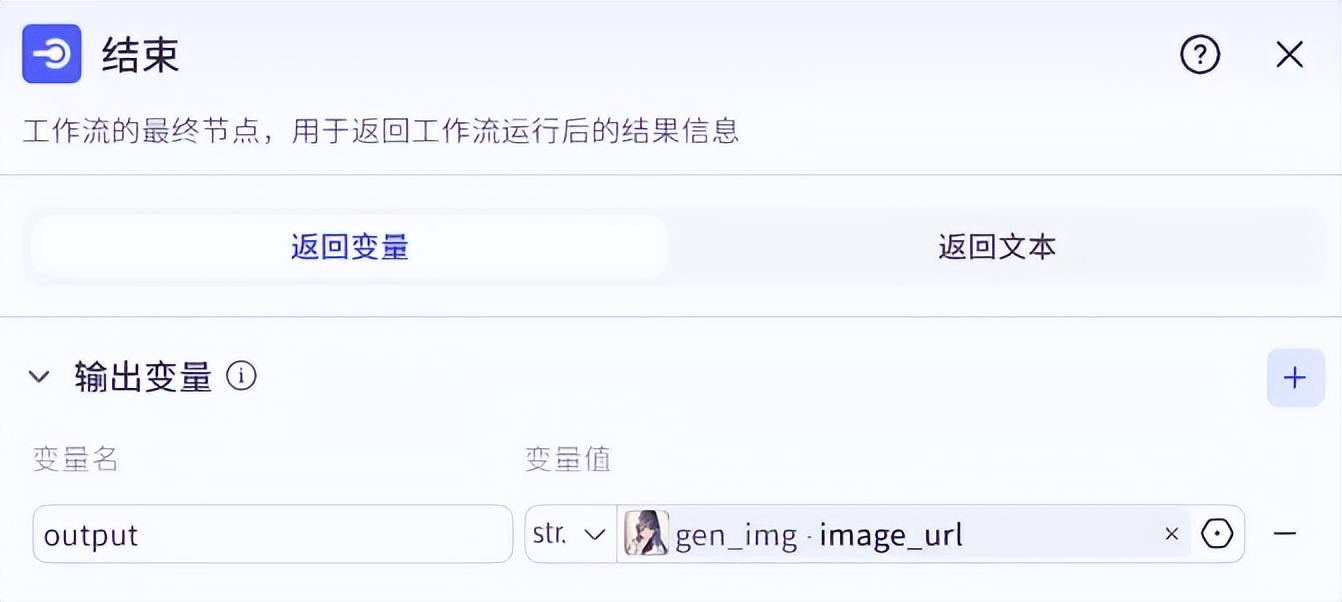Switch to the 返回变量 tab
This screenshot has width=1342, height=602.
349,246
